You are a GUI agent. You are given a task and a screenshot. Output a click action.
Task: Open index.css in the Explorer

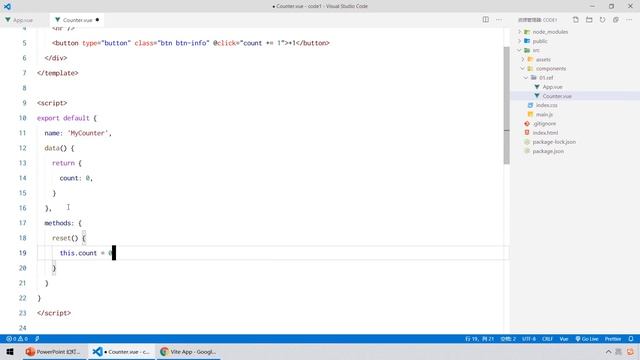point(547,105)
